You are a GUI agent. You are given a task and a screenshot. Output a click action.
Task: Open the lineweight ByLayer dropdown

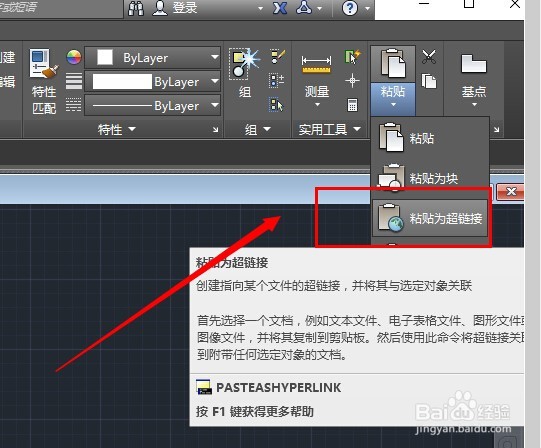click(153, 82)
